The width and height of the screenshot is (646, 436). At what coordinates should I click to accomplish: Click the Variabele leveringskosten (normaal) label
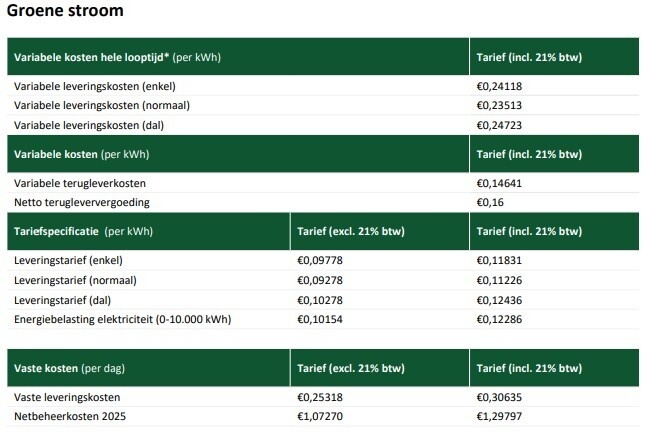(101, 106)
